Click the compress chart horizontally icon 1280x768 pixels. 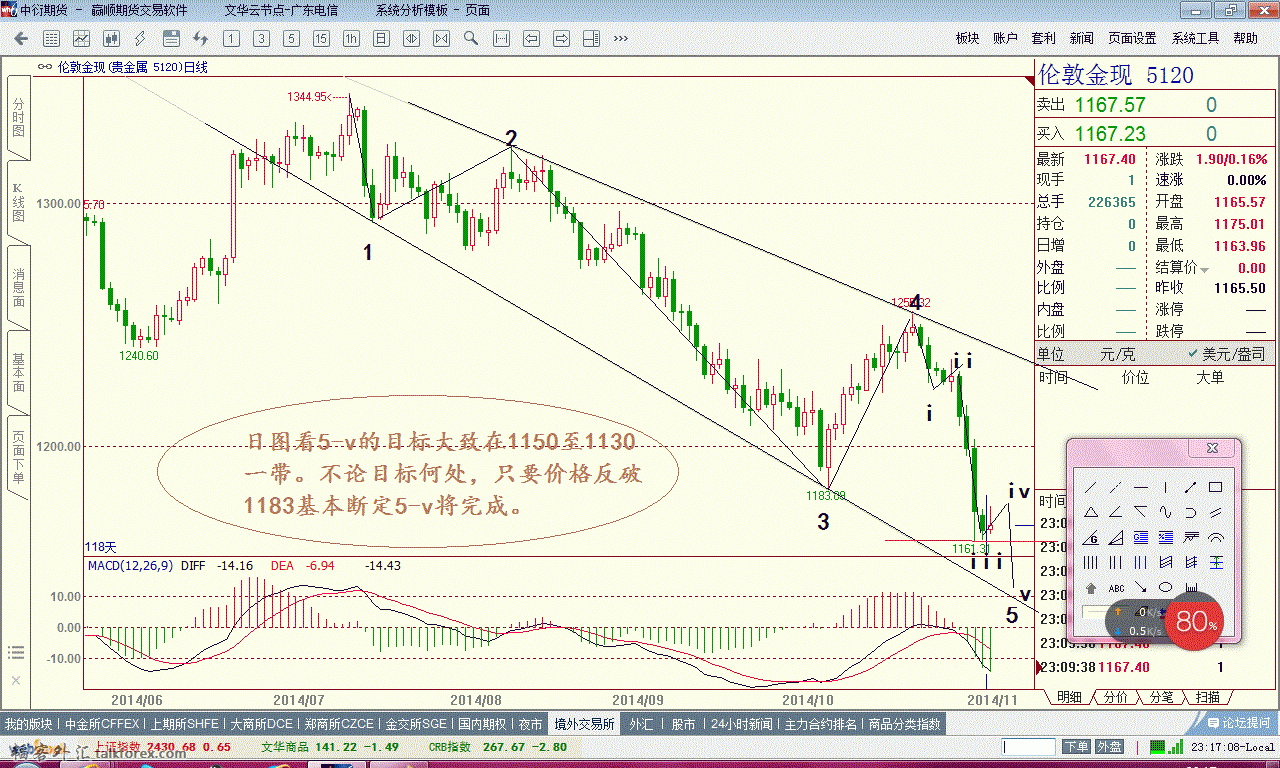coord(441,38)
